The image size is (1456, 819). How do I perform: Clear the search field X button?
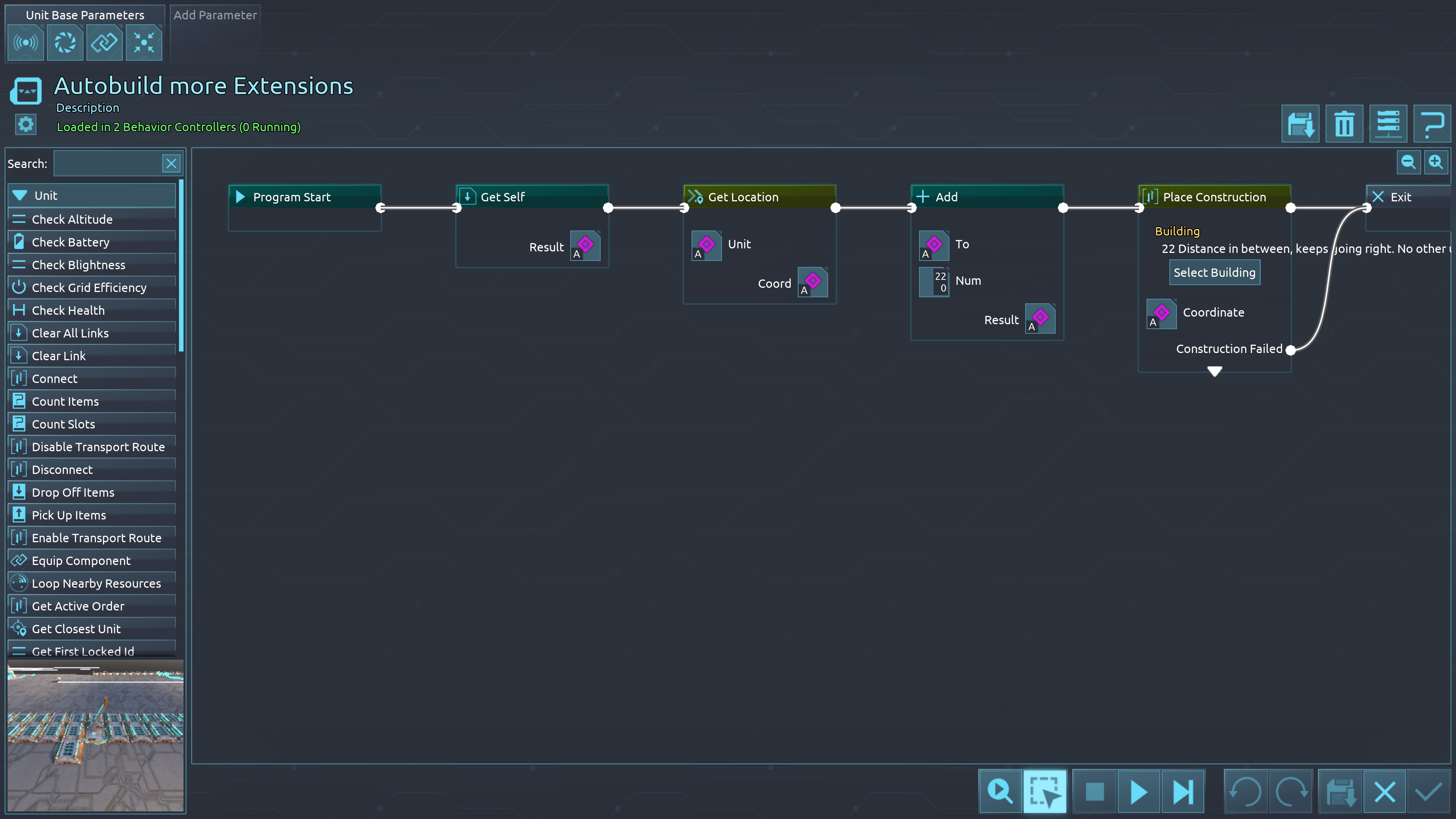(171, 164)
